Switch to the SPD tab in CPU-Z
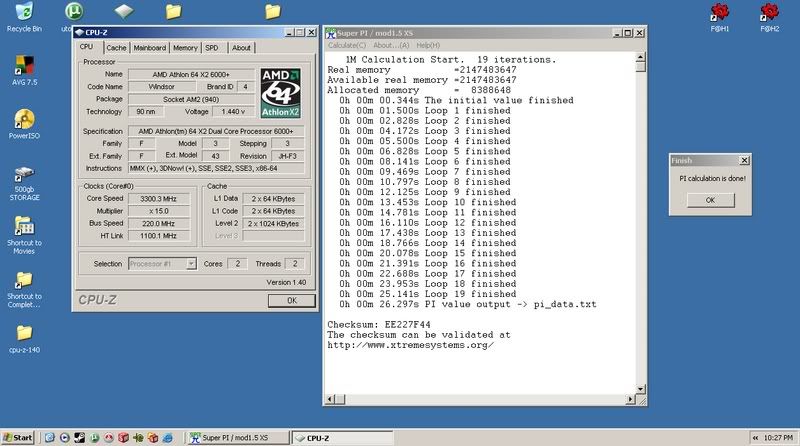 (x=212, y=47)
